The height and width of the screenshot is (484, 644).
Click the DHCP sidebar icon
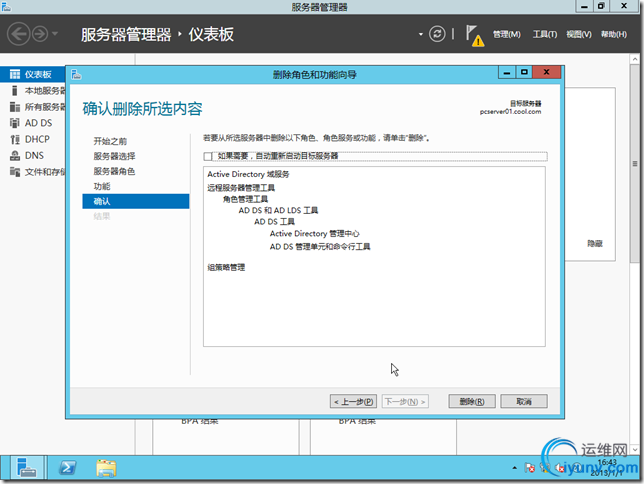[15, 139]
